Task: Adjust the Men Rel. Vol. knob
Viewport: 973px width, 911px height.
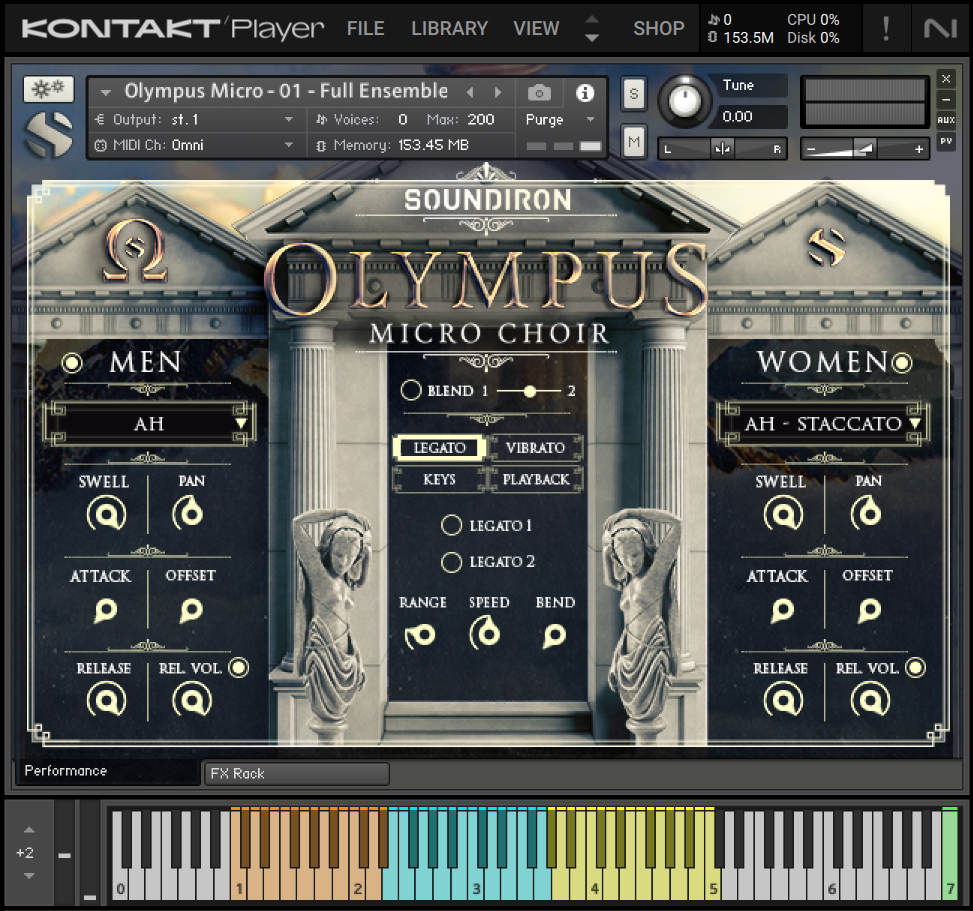Action: click(x=192, y=700)
